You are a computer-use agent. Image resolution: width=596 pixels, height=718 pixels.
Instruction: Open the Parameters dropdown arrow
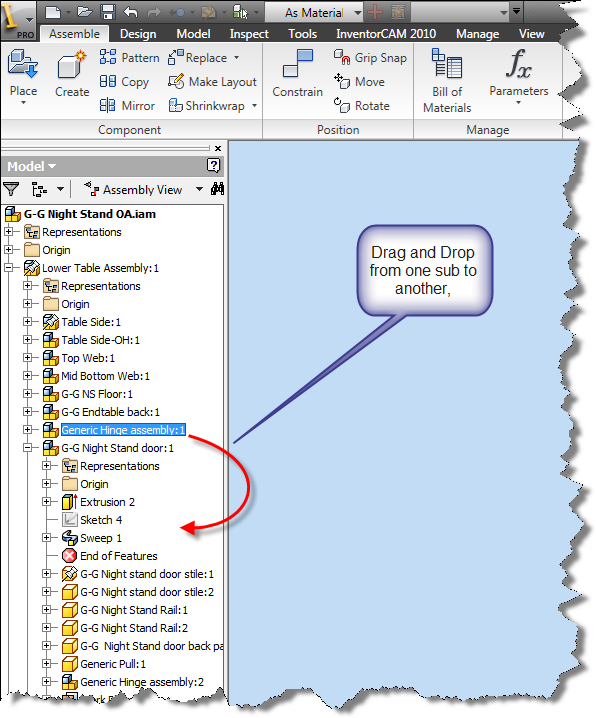pyautogui.click(x=519, y=103)
